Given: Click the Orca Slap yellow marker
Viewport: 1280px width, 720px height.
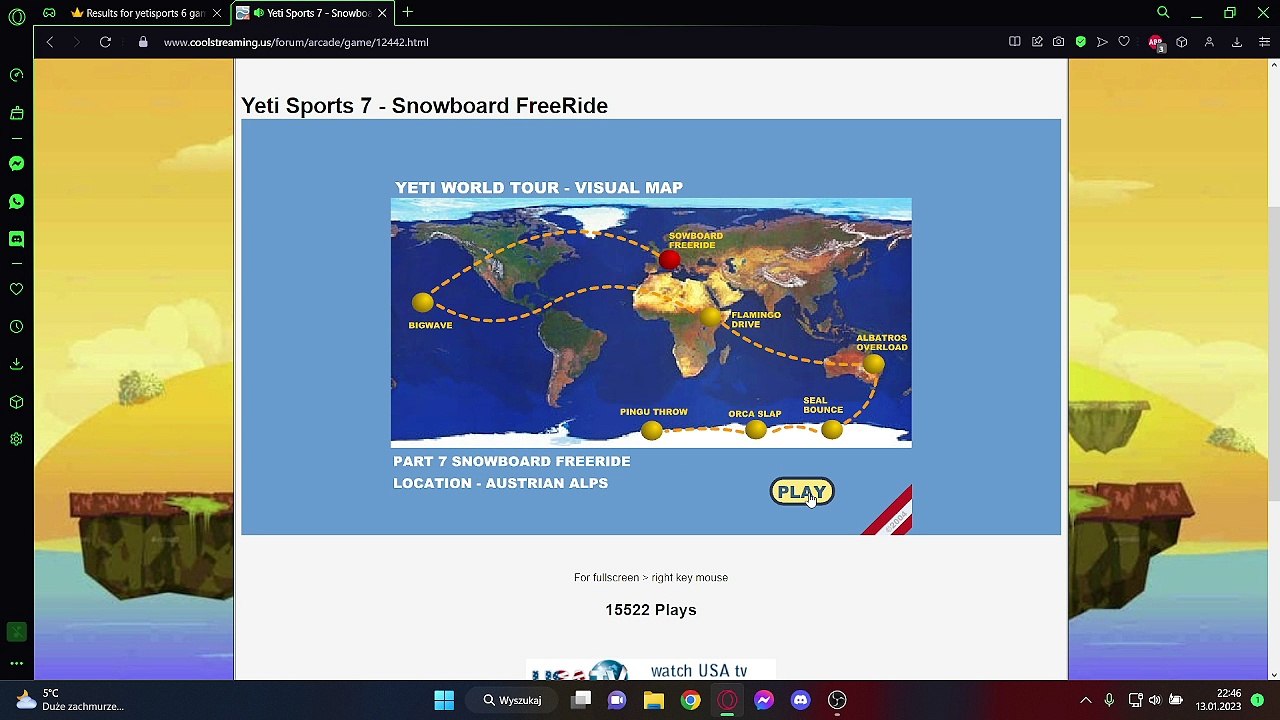Looking at the screenshot, I should (x=756, y=430).
